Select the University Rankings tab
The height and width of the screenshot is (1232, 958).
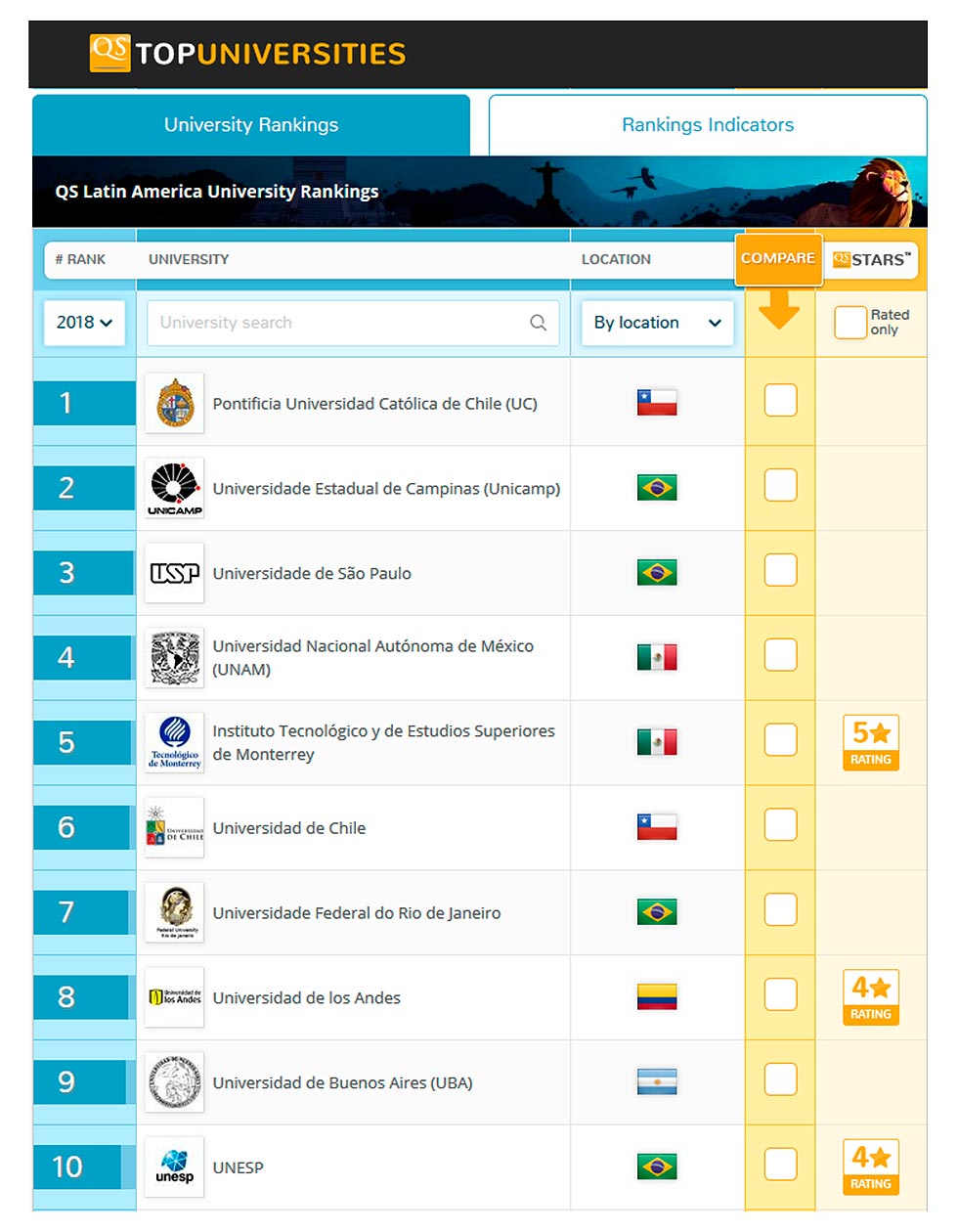[x=251, y=125]
